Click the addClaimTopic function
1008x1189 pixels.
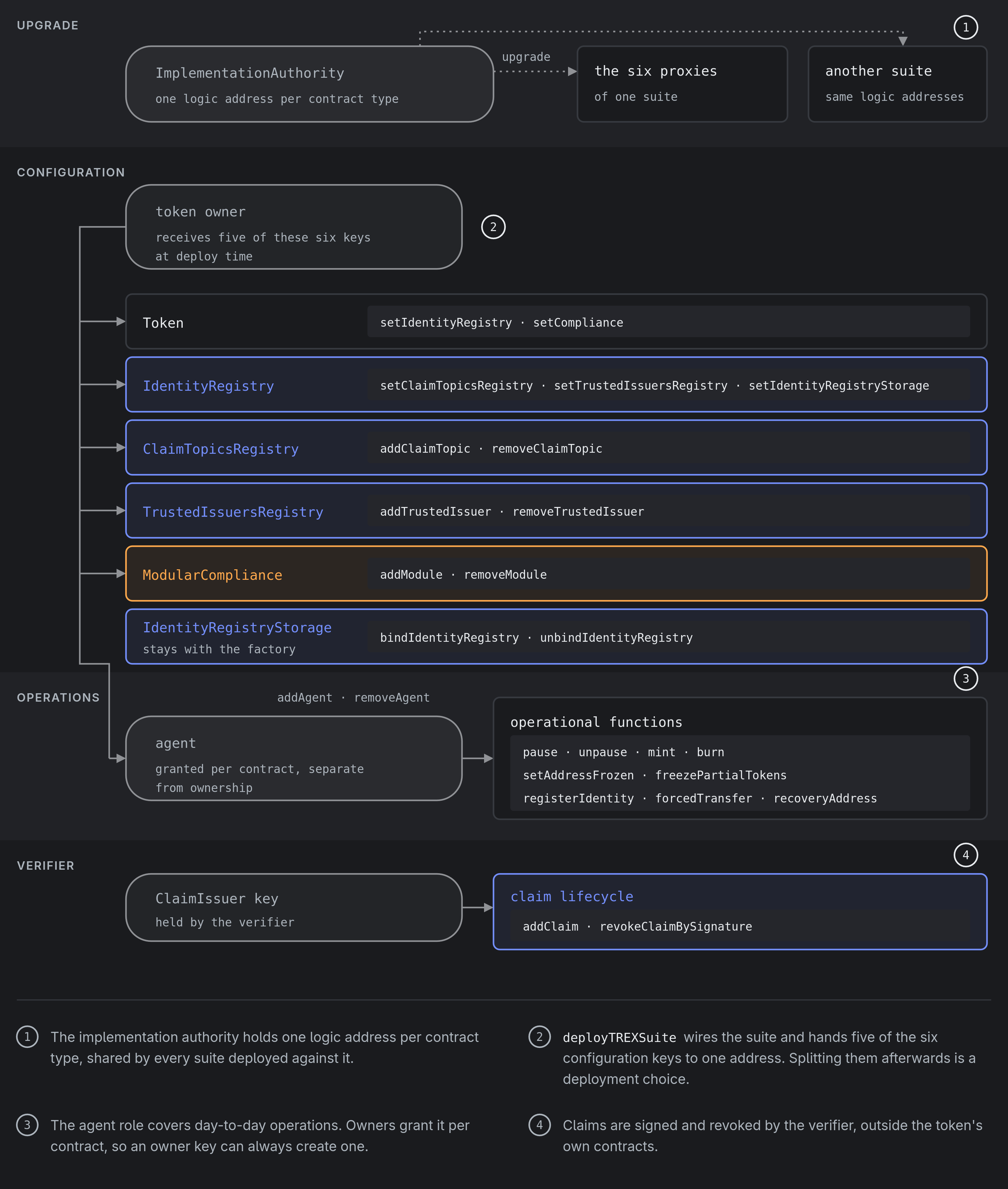pos(425,448)
